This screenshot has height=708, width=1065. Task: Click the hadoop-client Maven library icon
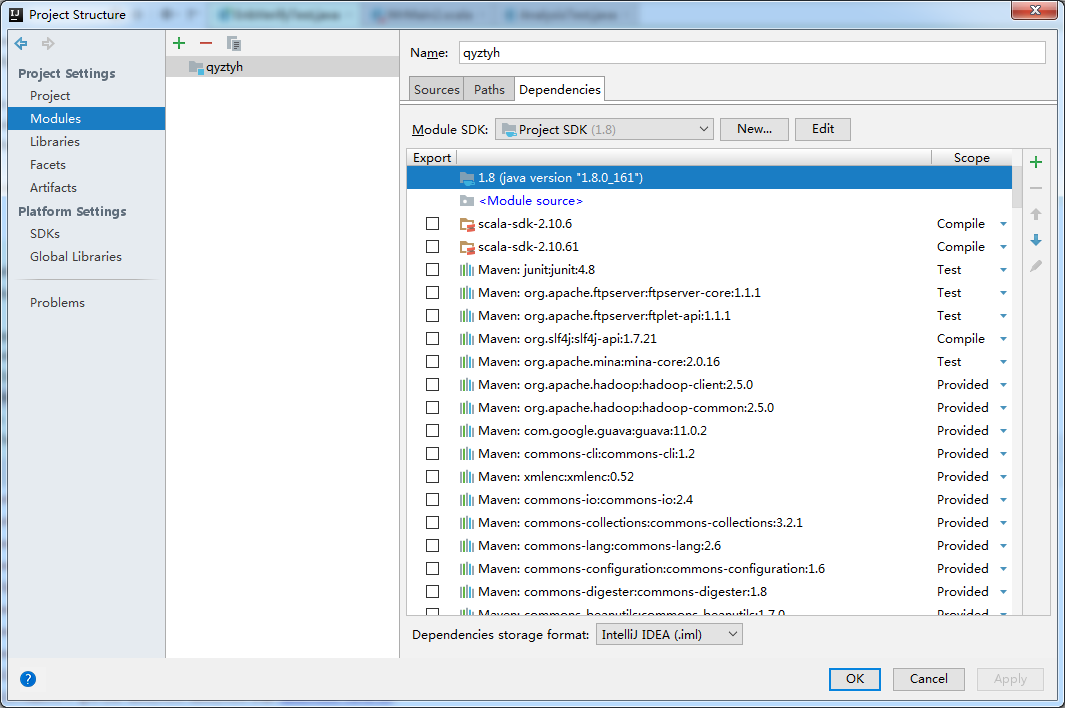click(467, 385)
